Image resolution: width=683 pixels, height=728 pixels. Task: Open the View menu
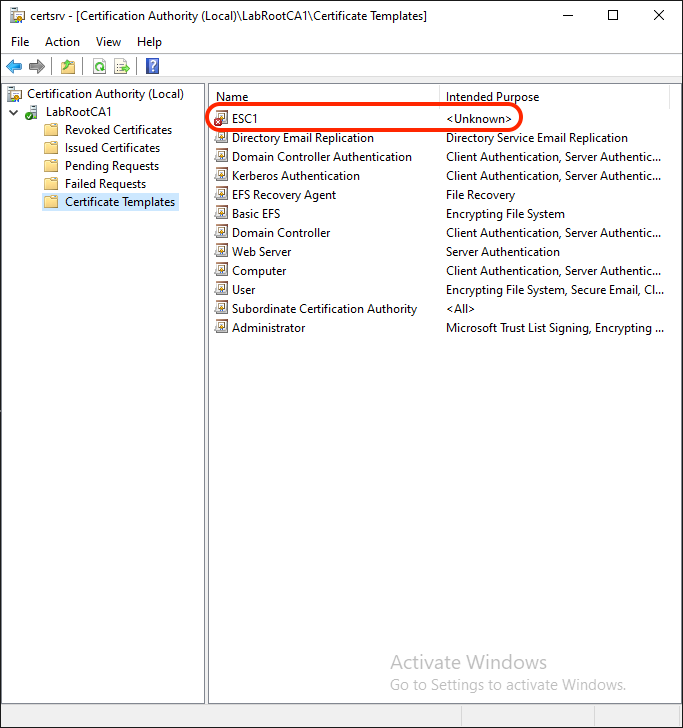(x=108, y=42)
